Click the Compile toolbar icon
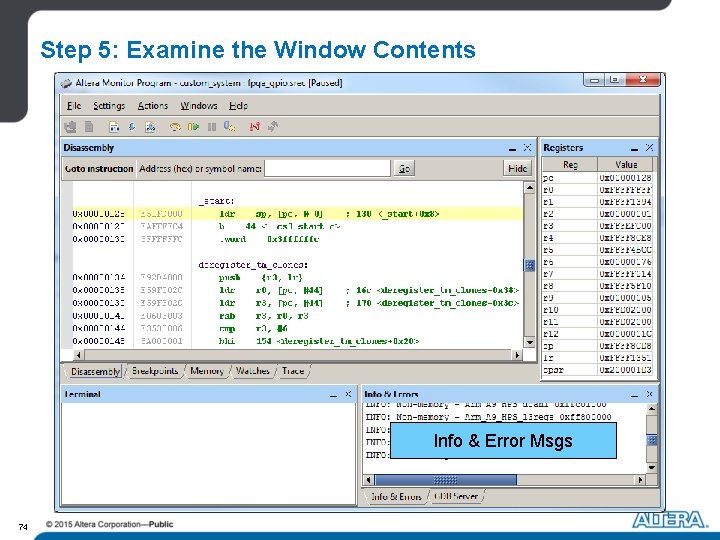Screen dimensions: 720x540 click(114, 126)
